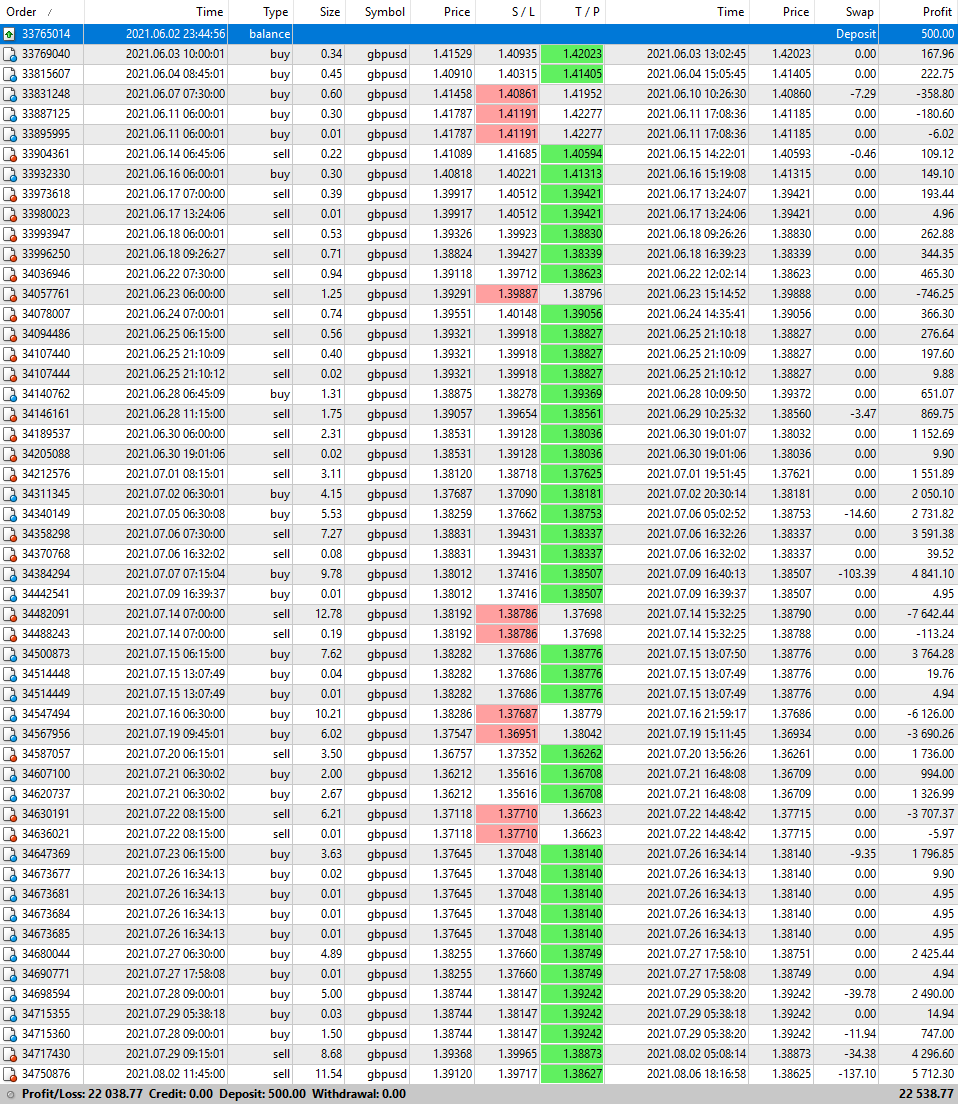958x1118 pixels.
Task: Click the red S/L cell '1.36951'
Action: [508, 734]
